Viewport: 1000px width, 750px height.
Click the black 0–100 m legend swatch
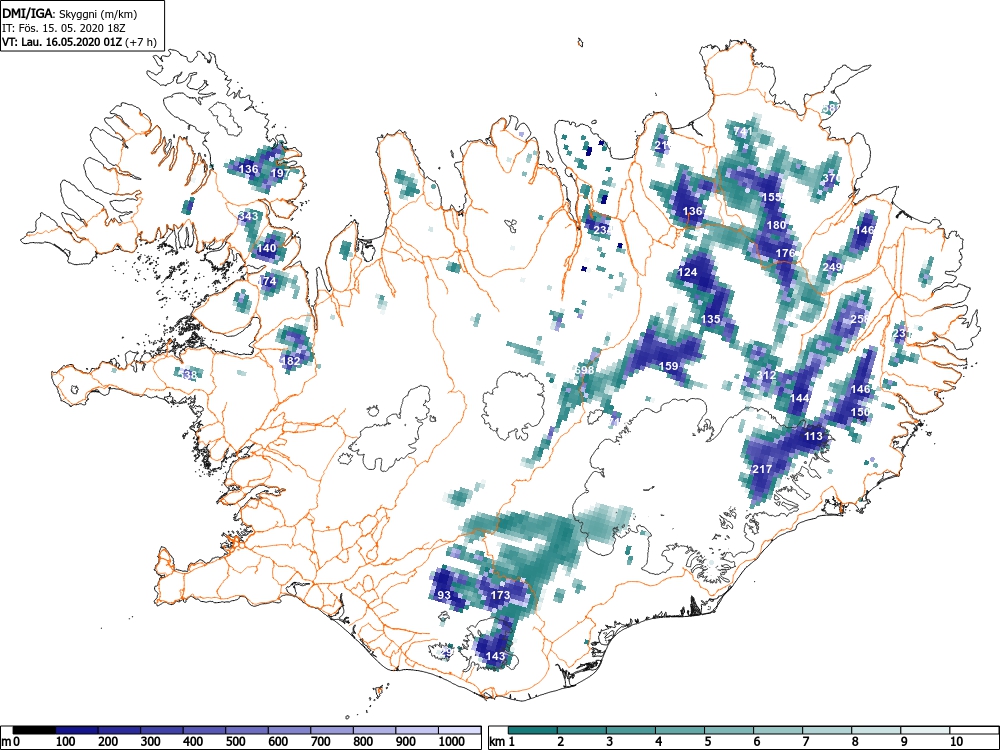34,730
